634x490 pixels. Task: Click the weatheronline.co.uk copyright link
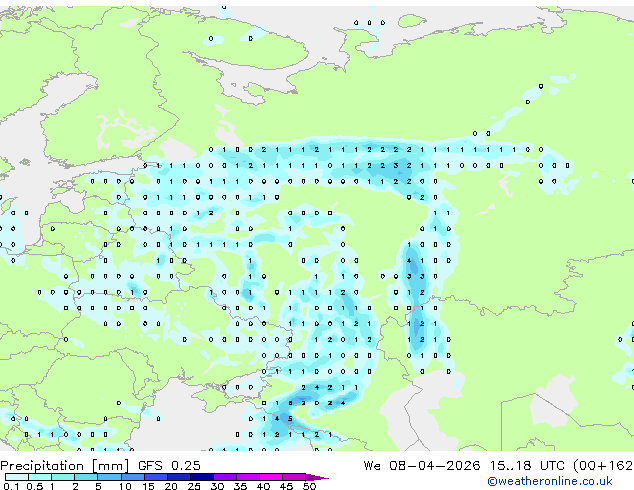point(550,481)
